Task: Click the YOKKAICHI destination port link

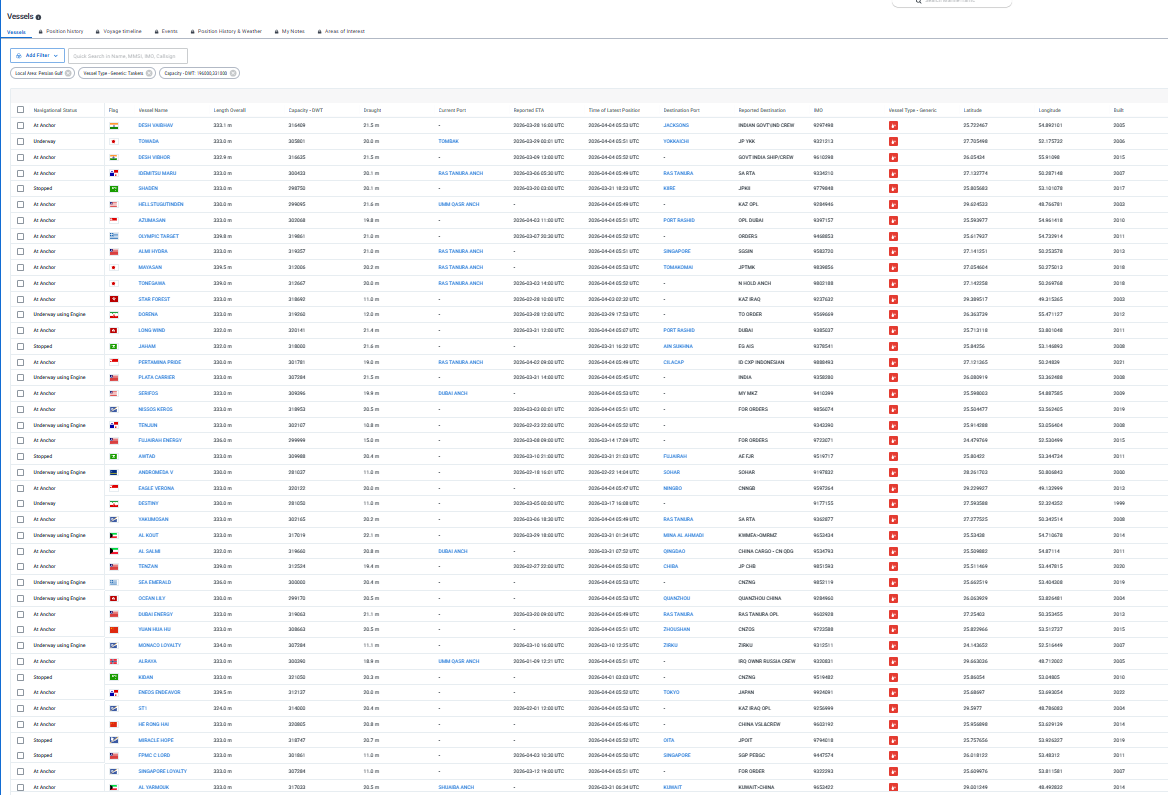Action: (681, 142)
